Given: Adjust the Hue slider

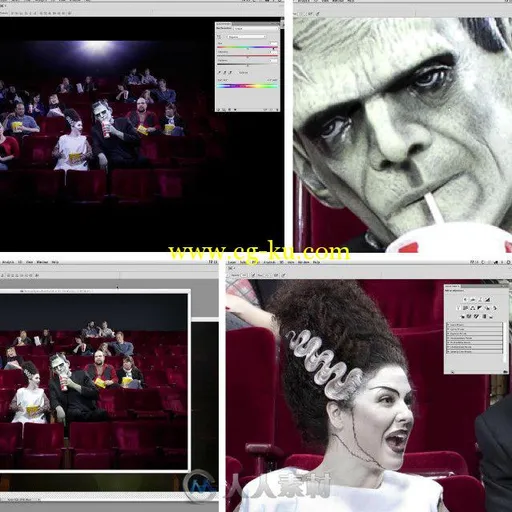Looking at the screenshot, I should point(247,47).
